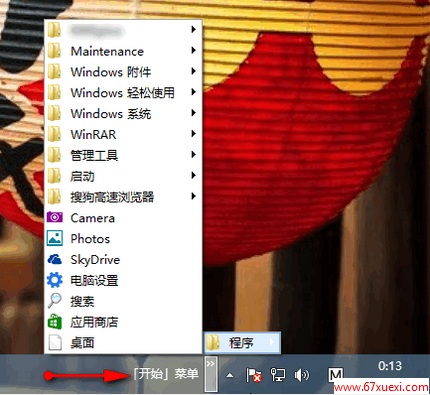430x395 pixels.
Task: Click the 「开始」菜单 toolbar label
Action: (x=166, y=374)
